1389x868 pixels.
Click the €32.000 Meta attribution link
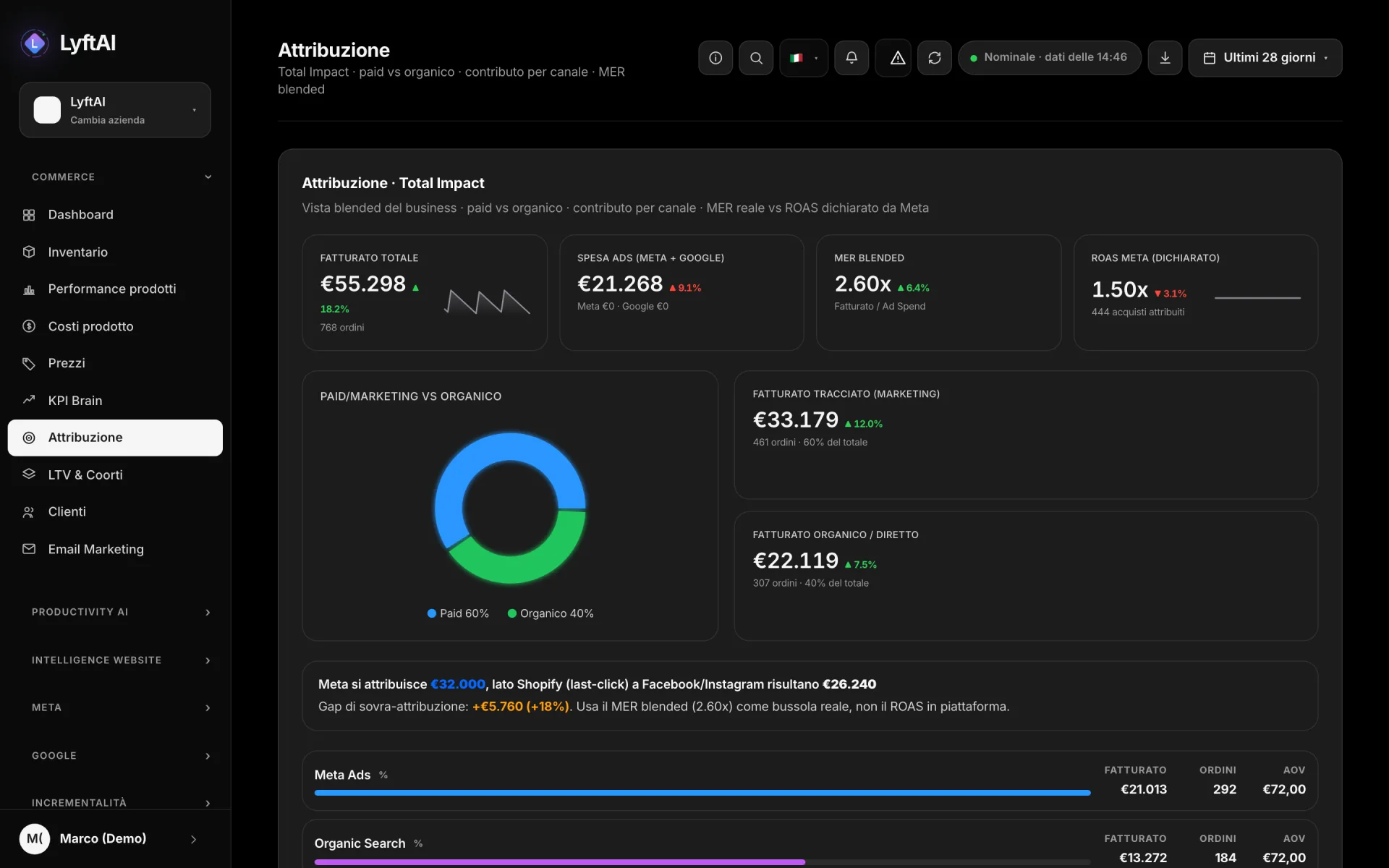458,684
